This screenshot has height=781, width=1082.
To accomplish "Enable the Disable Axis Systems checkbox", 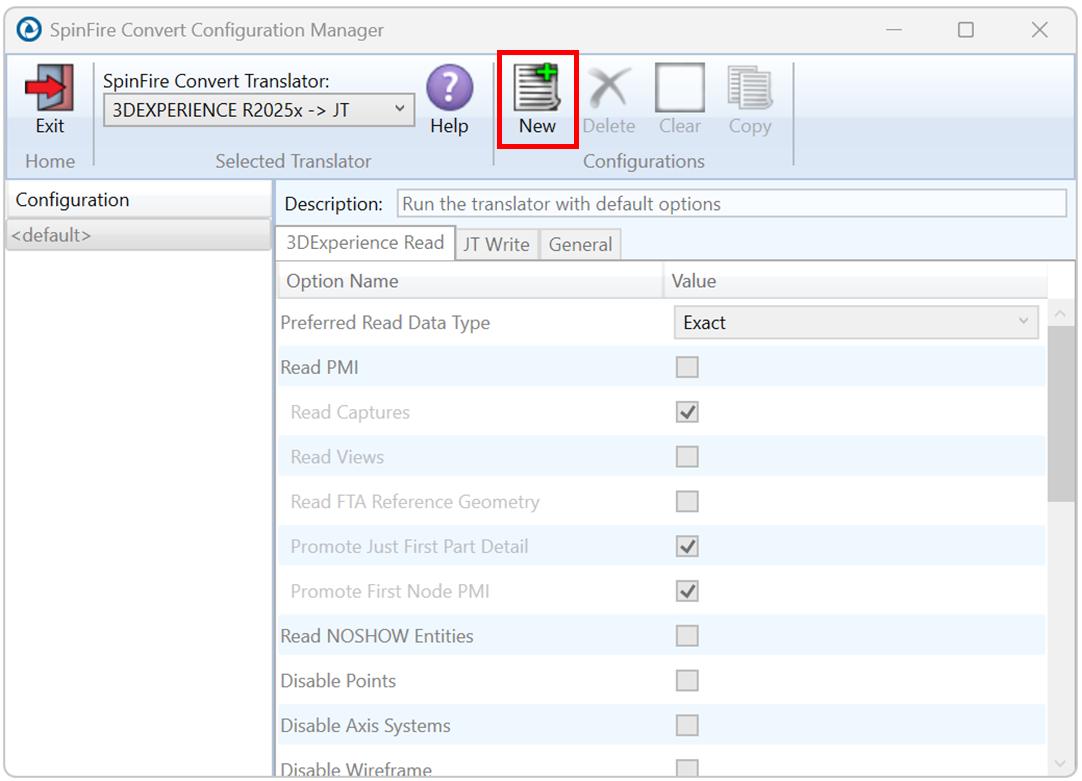I will [687, 725].
